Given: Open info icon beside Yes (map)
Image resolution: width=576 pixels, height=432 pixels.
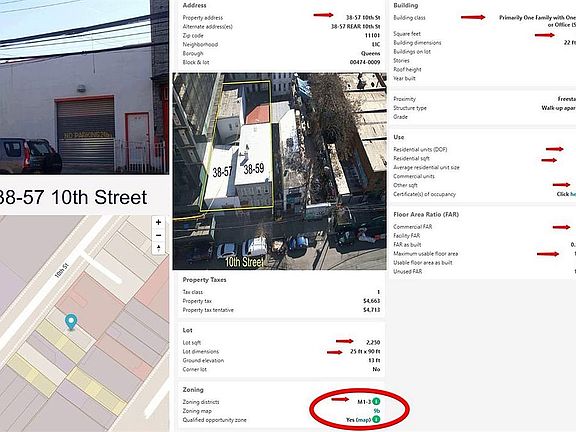Looking at the screenshot, I should [x=376, y=419].
